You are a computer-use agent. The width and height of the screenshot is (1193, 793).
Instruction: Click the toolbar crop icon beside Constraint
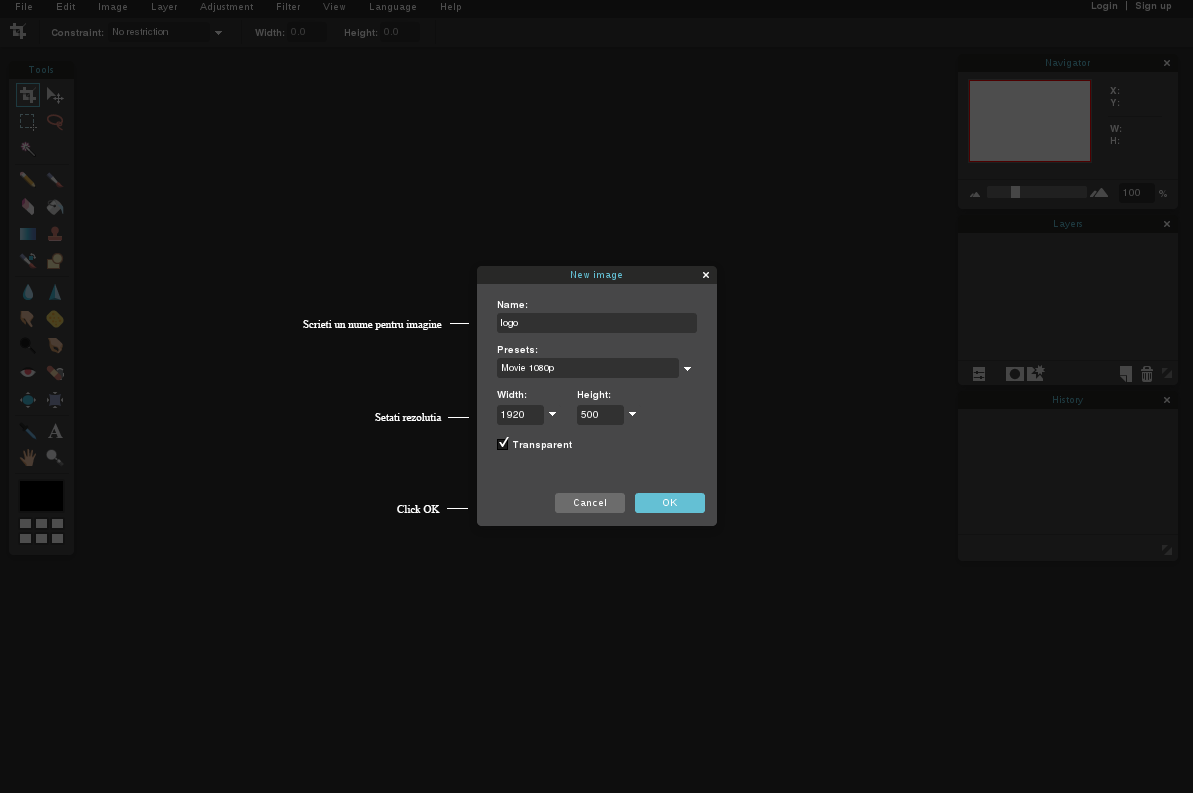18,31
